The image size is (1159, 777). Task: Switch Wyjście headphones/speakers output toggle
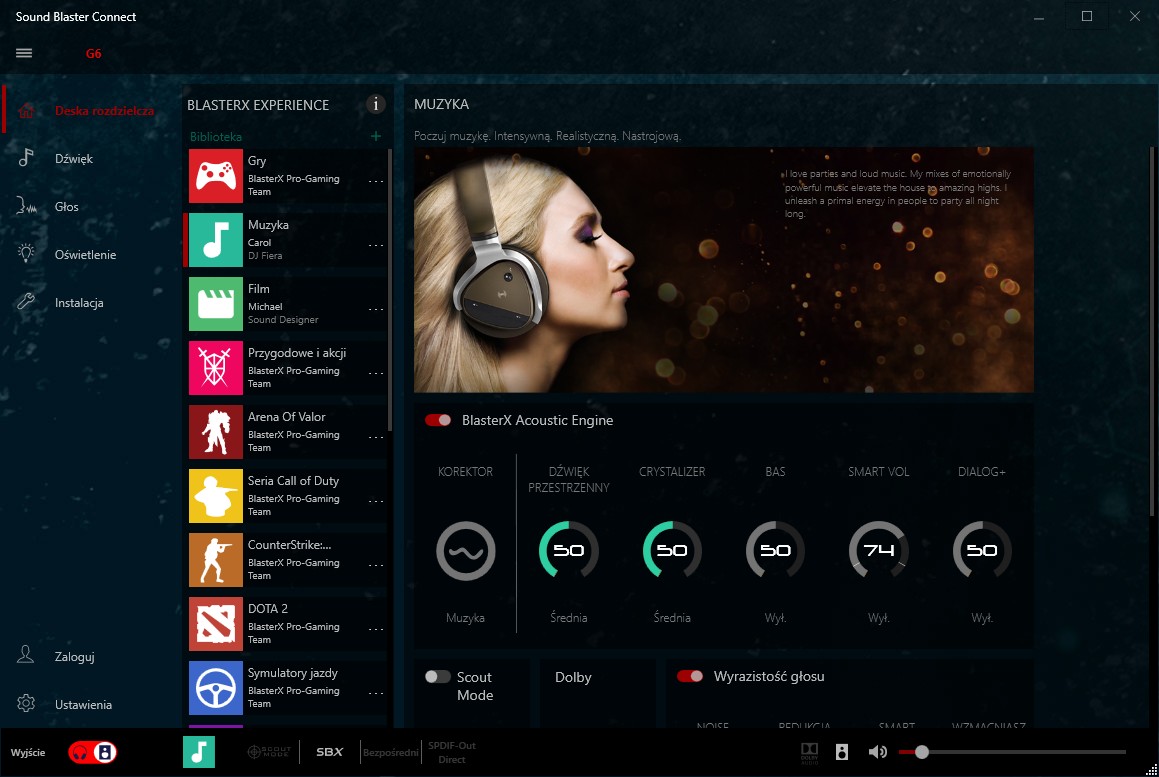[x=92, y=752]
